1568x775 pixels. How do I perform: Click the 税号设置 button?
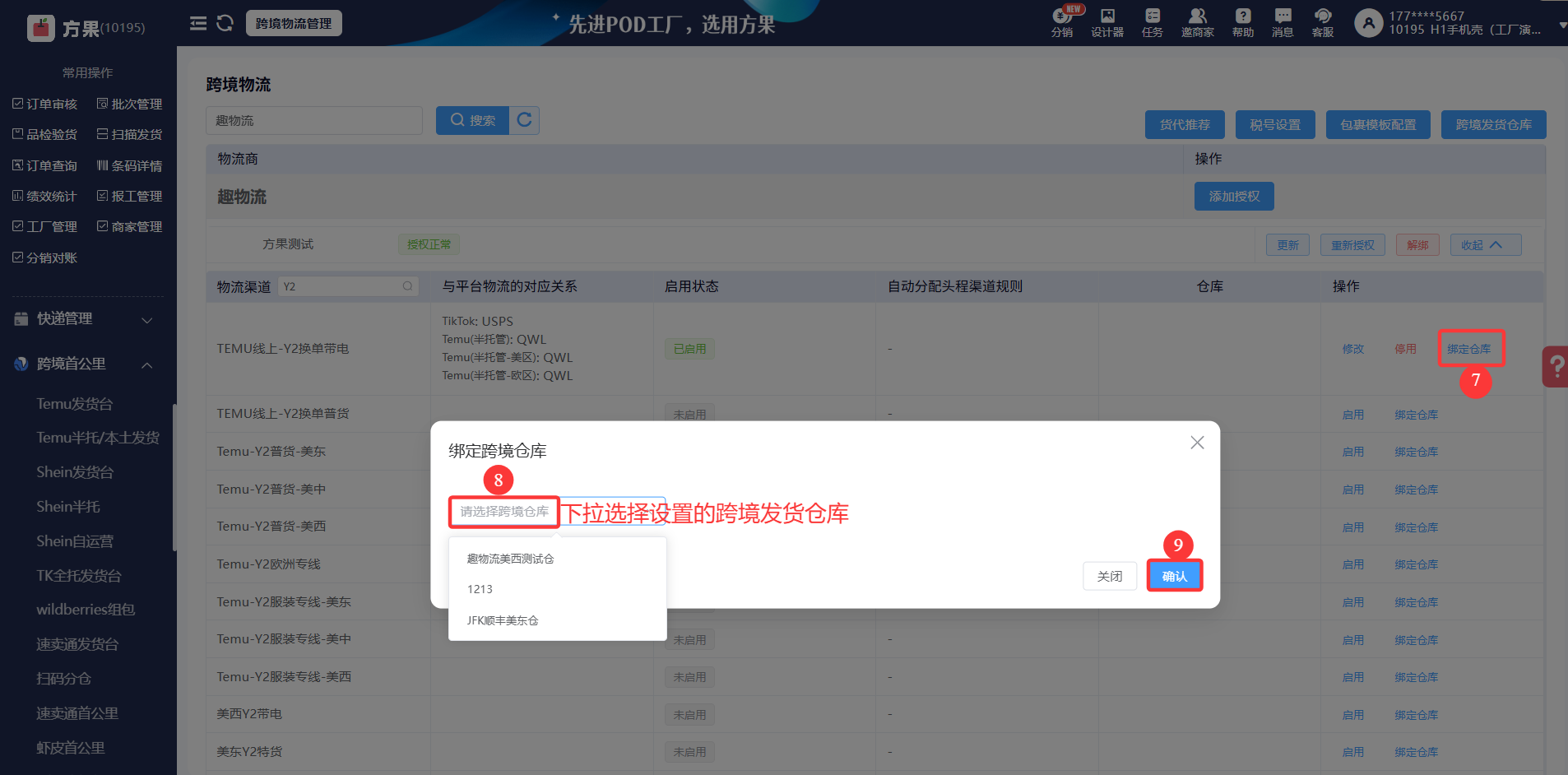pos(1275,125)
